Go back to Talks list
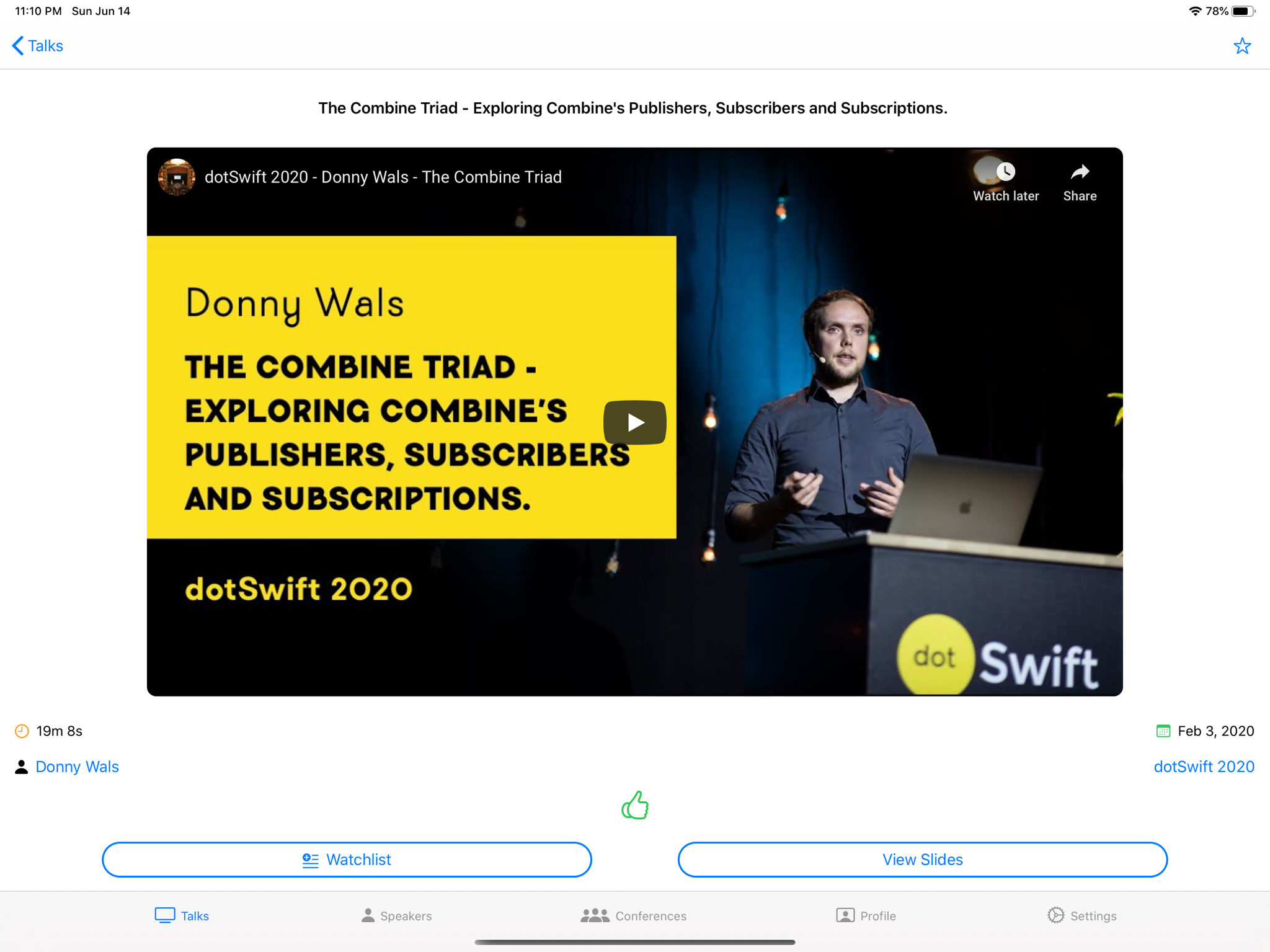This screenshot has width=1270, height=952. click(x=38, y=46)
